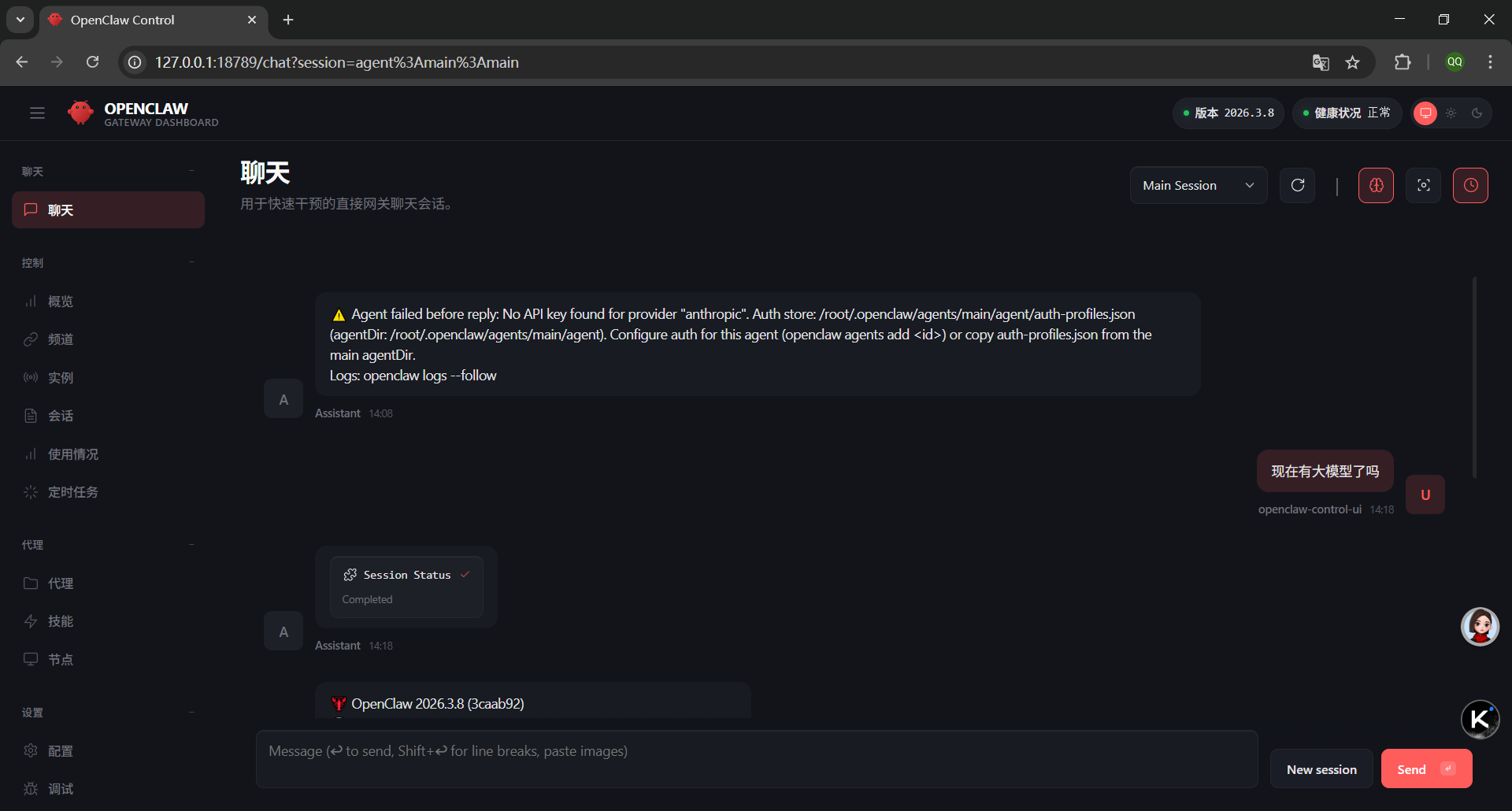Viewport: 1512px width, 811px height.
Task: Click the version 2026.3.8 status pill
Action: (x=1228, y=113)
